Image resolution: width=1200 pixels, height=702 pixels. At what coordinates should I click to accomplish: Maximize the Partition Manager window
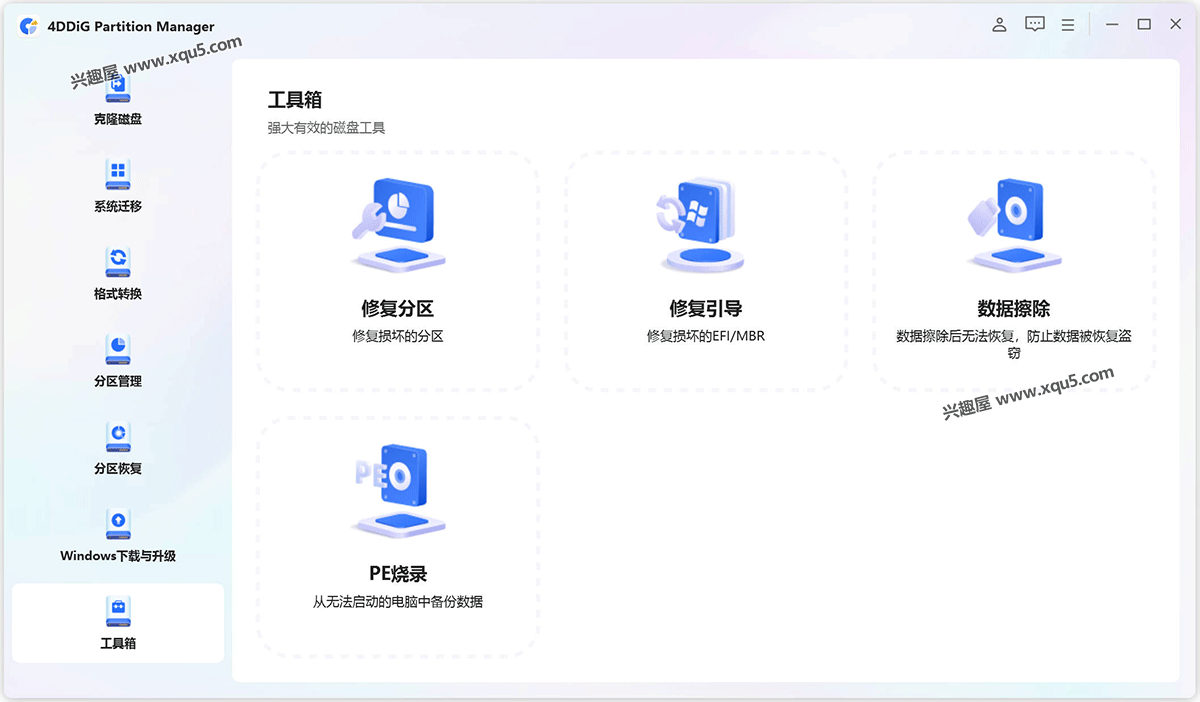[1143, 25]
